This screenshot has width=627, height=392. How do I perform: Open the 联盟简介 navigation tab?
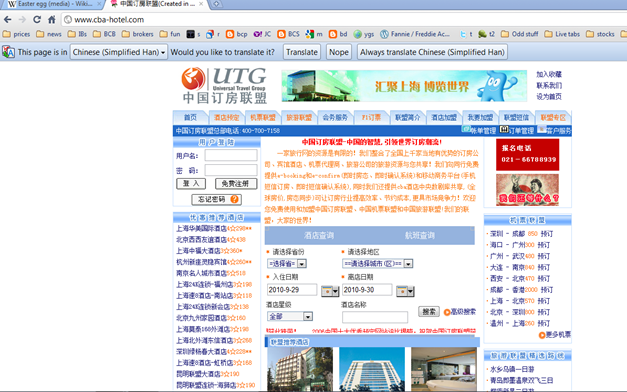[407, 117]
